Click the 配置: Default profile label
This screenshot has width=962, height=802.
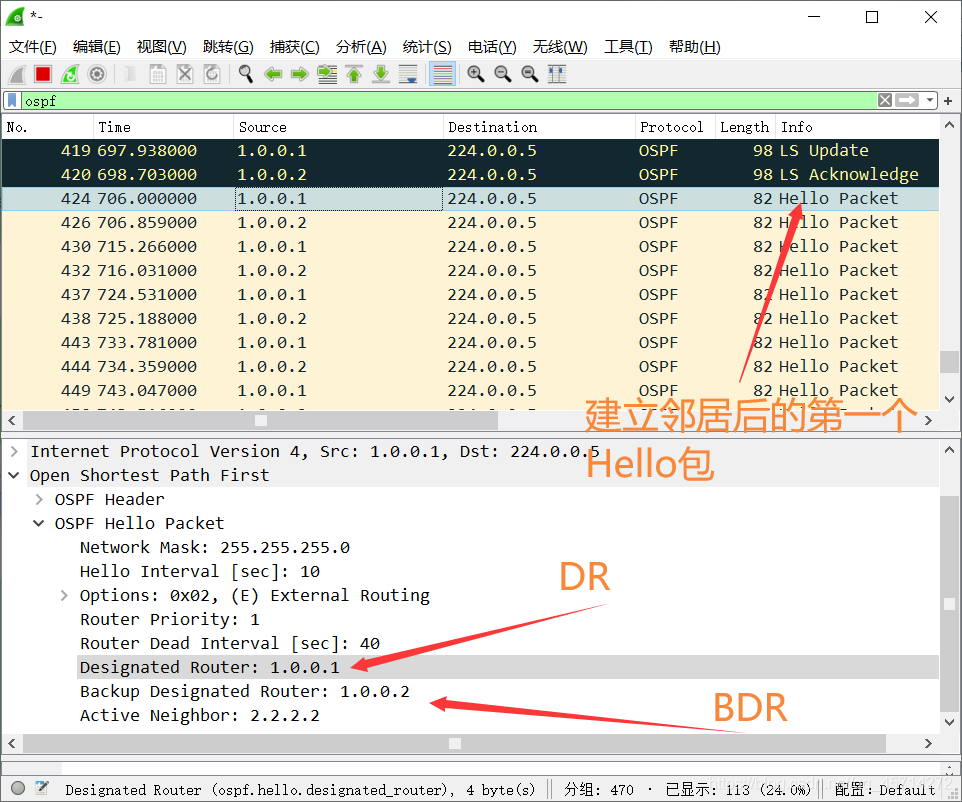click(885, 789)
